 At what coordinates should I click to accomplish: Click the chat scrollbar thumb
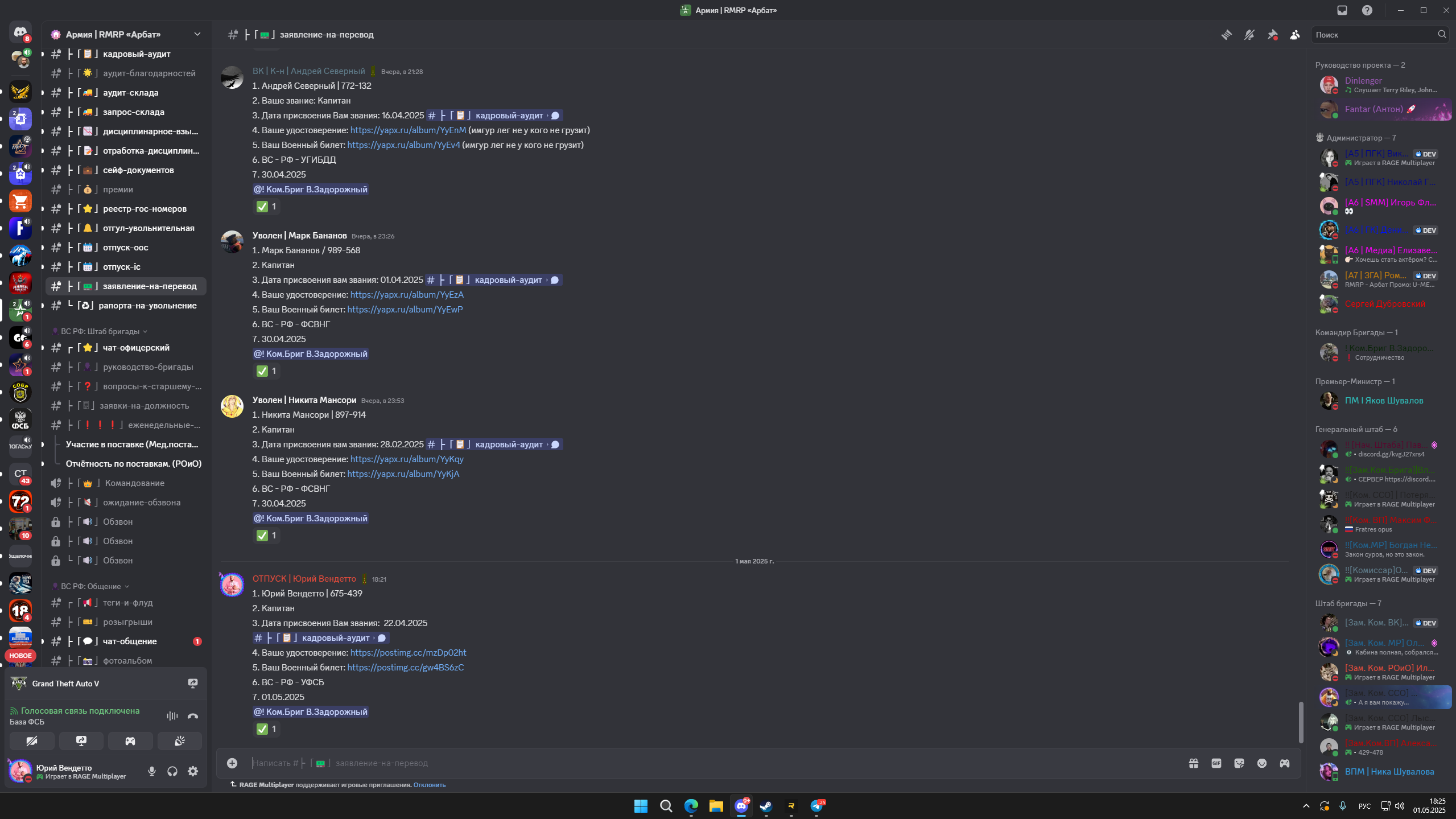tap(1301, 722)
